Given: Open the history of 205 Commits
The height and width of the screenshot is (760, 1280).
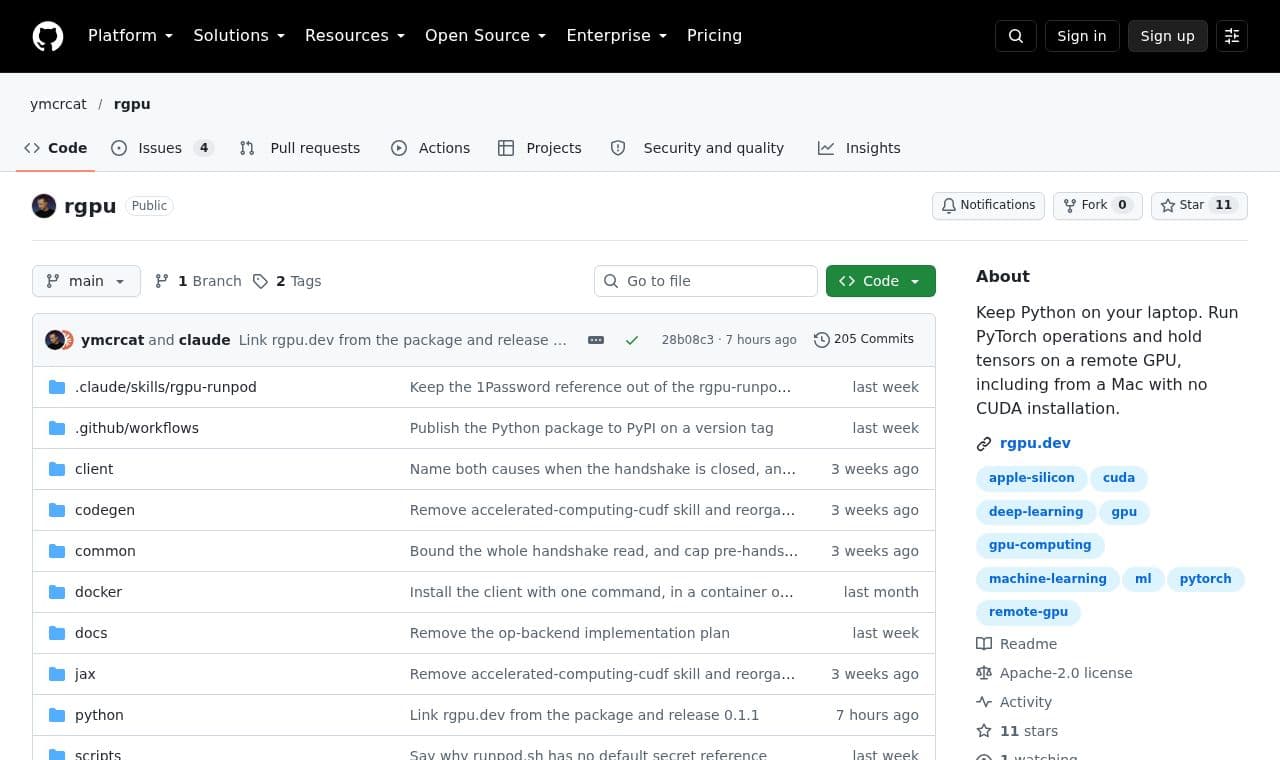Looking at the screenshot, I should (864, 339).
